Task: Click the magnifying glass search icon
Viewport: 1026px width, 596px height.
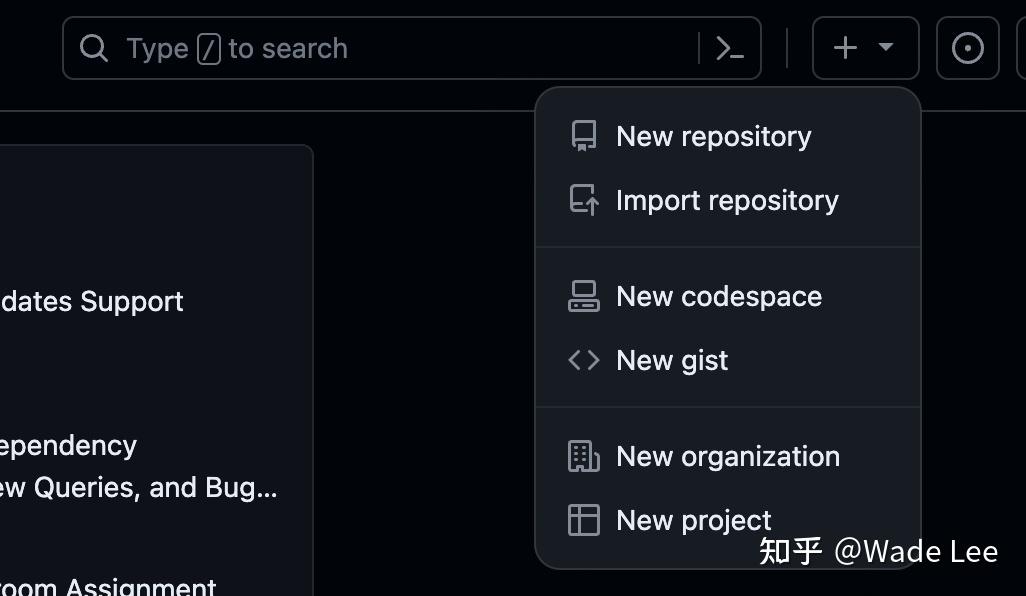Action: point(93,47)
